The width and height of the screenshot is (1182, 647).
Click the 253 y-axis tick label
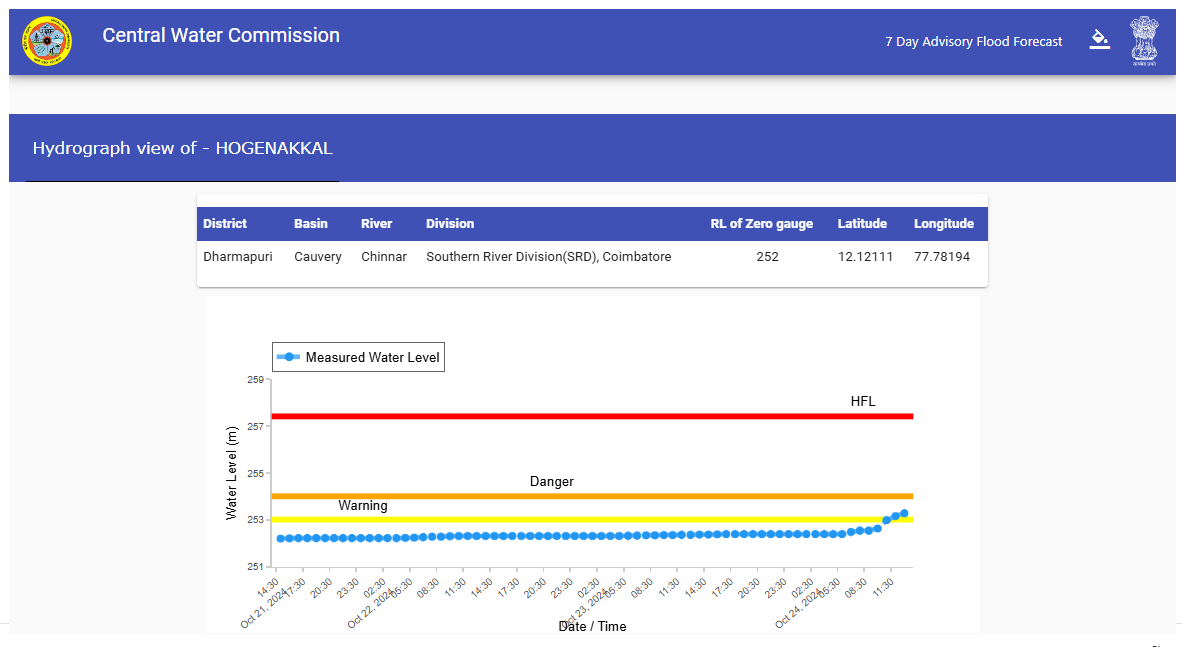[x=256, y=520]
